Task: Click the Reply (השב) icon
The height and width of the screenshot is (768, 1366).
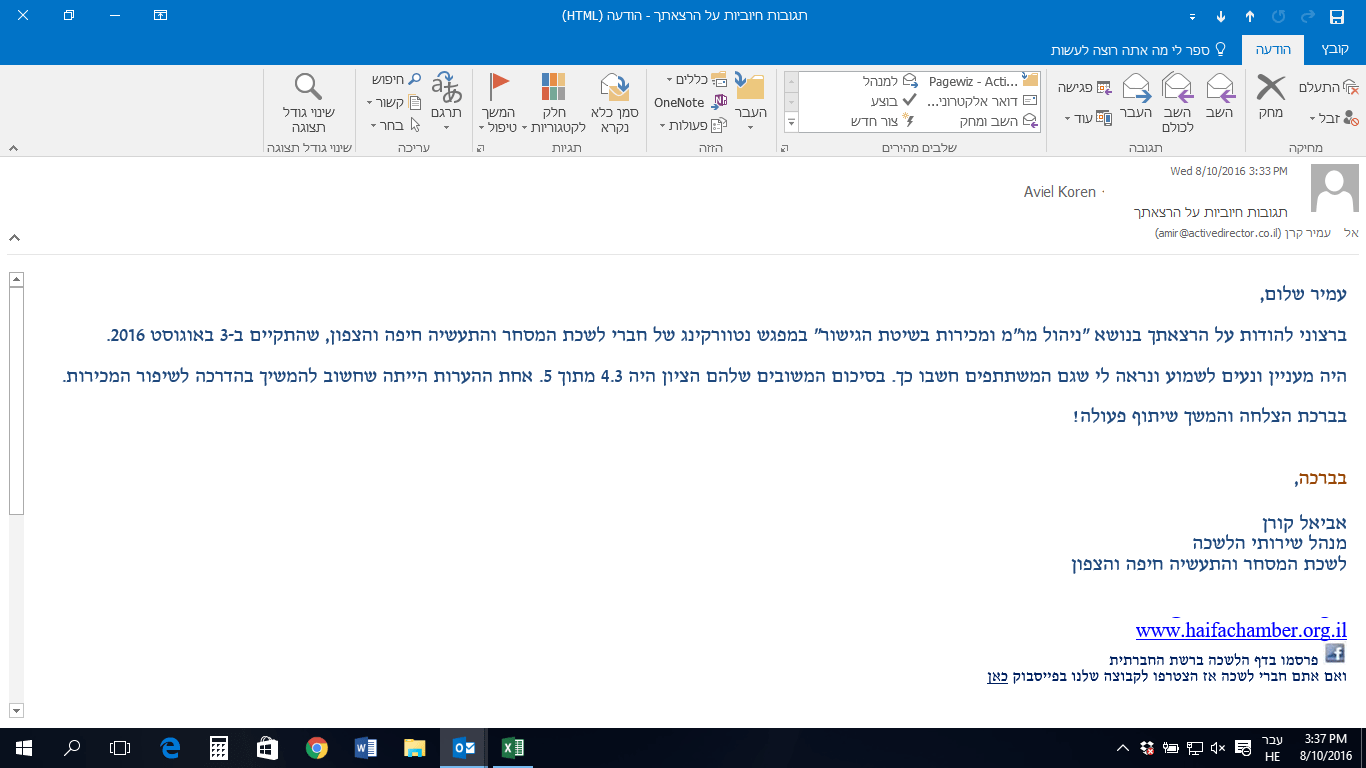Action: point(1220,90)
